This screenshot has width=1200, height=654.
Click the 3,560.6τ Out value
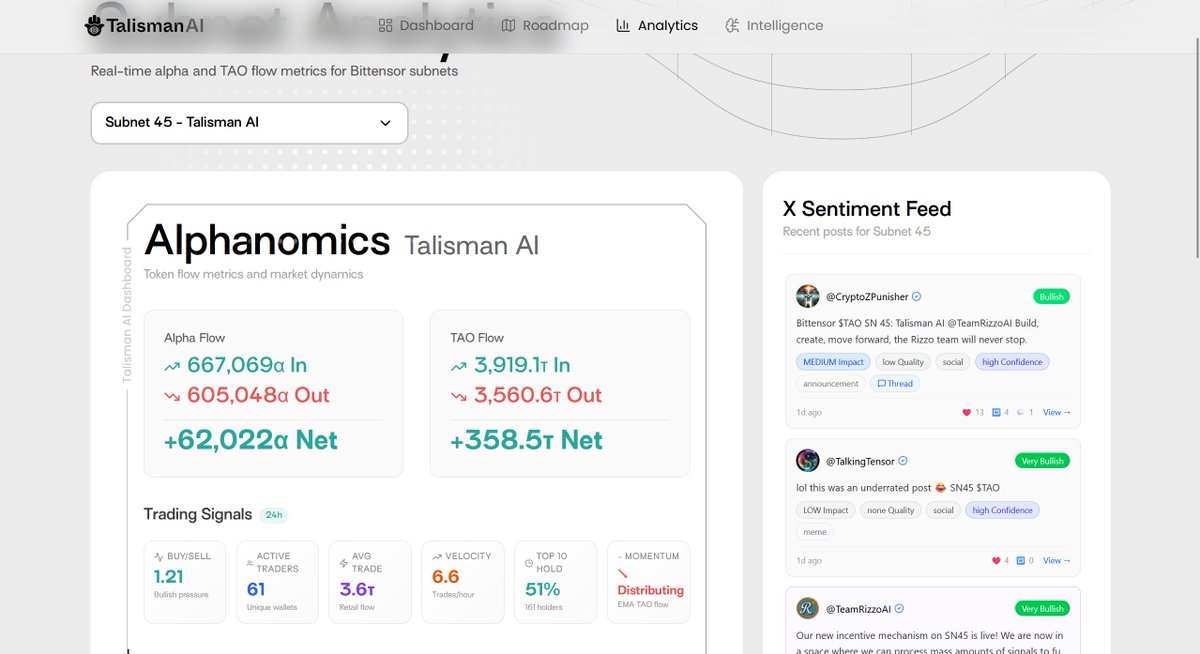point(537,395)
